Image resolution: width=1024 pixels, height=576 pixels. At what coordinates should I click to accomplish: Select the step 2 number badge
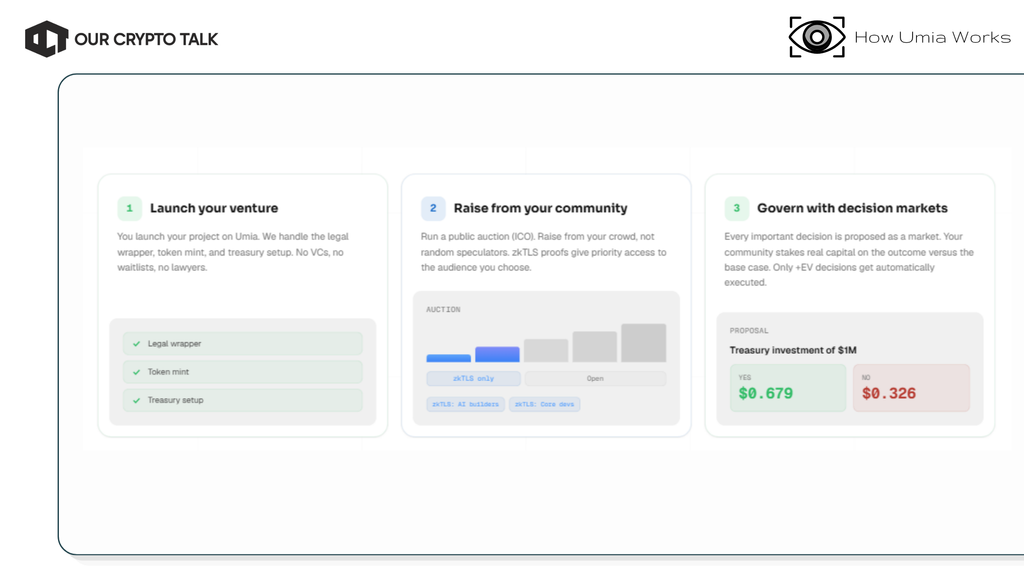[433, 208]
